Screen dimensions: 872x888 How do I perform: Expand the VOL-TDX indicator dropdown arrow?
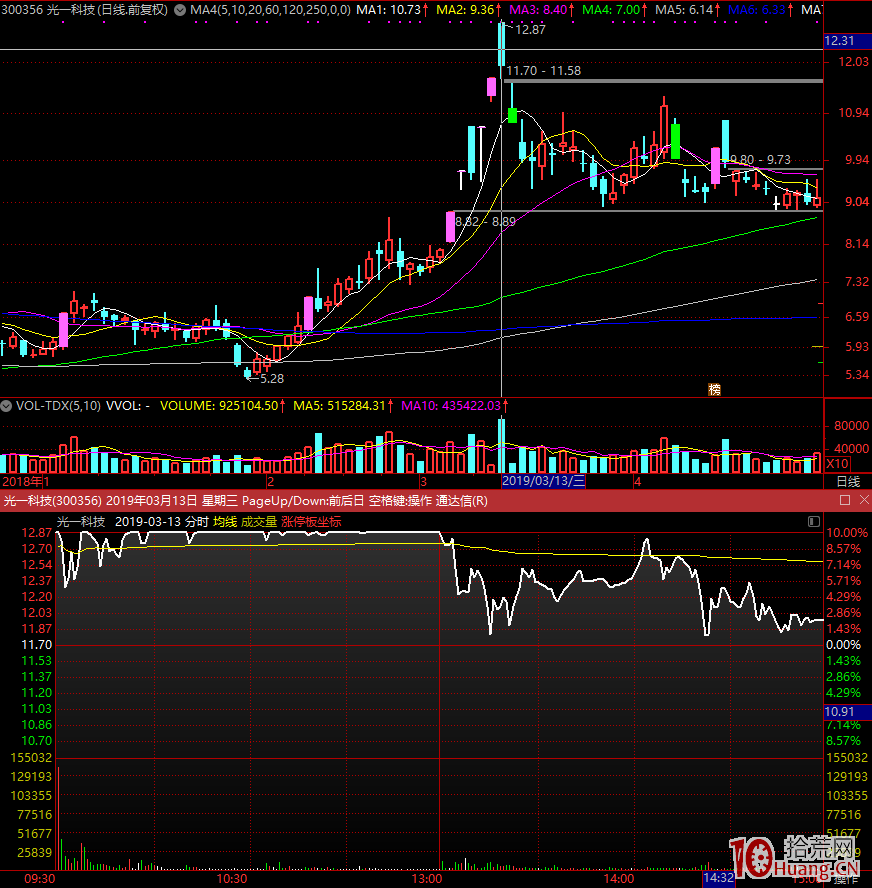pyautogui.click(x=8, y=407)
